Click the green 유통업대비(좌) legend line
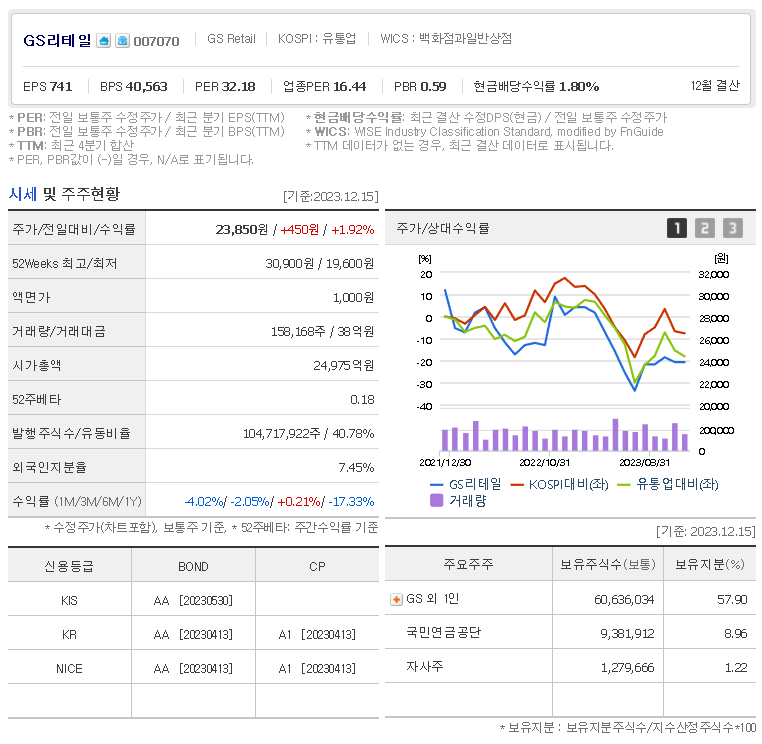762x744 pixels. click(623, 484)
